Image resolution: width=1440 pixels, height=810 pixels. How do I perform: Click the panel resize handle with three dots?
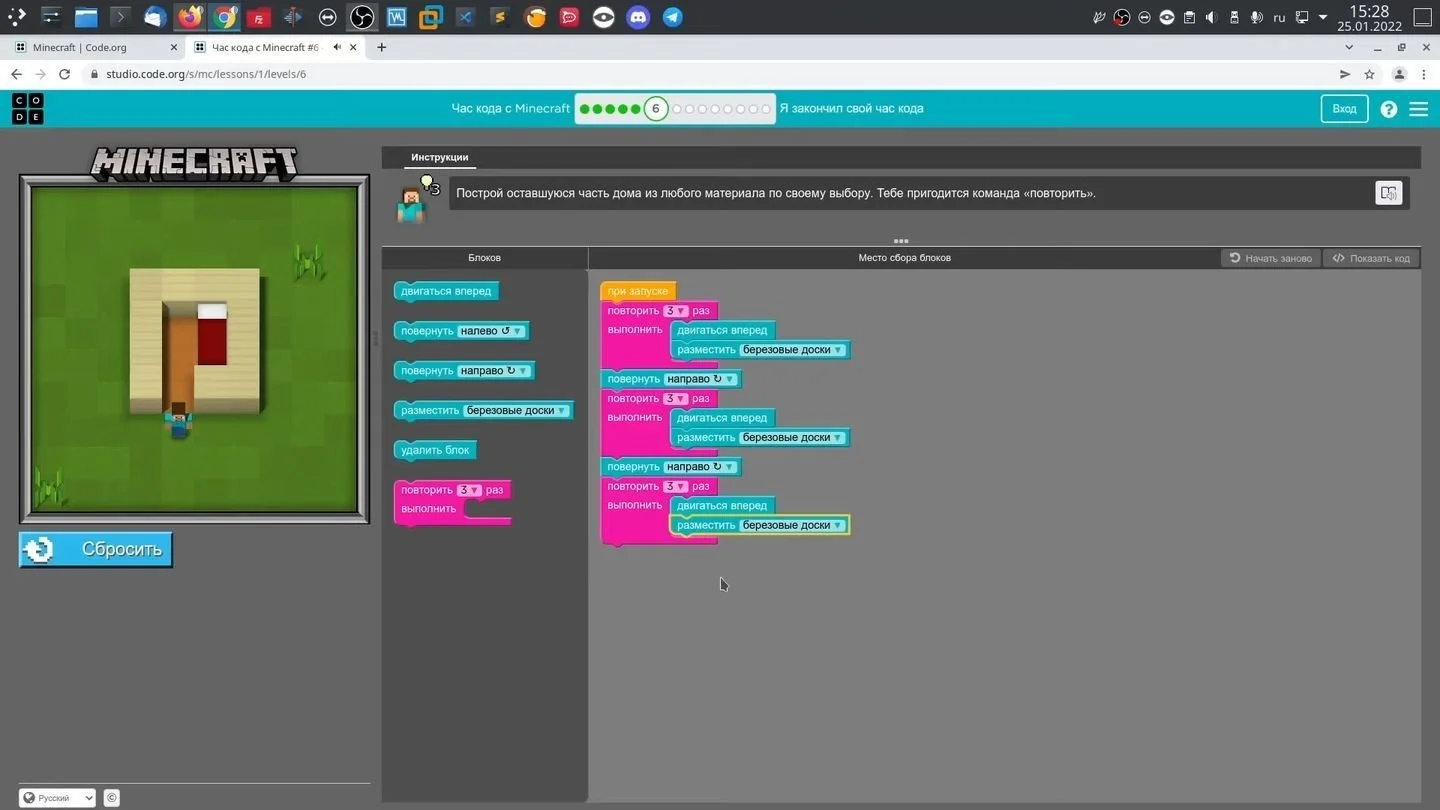pyautogui.click(x=901, y=241)
